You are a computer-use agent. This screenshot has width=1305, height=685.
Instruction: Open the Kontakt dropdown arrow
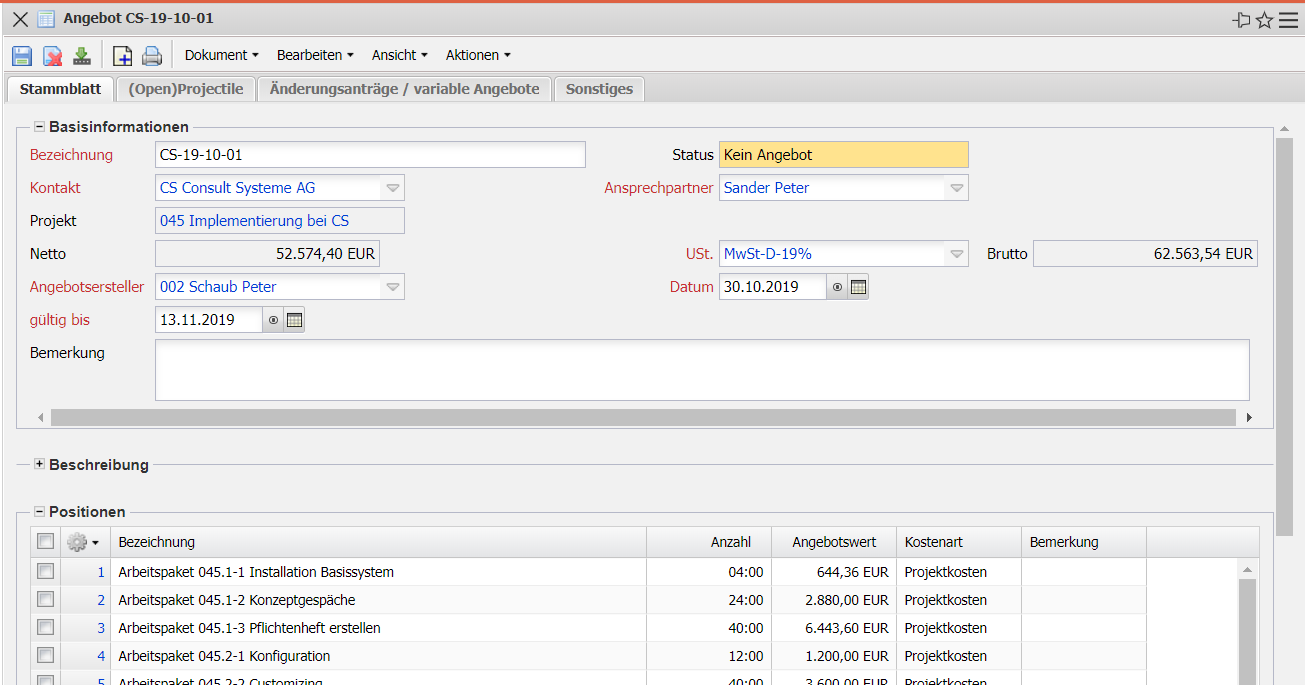click(393, 188)
